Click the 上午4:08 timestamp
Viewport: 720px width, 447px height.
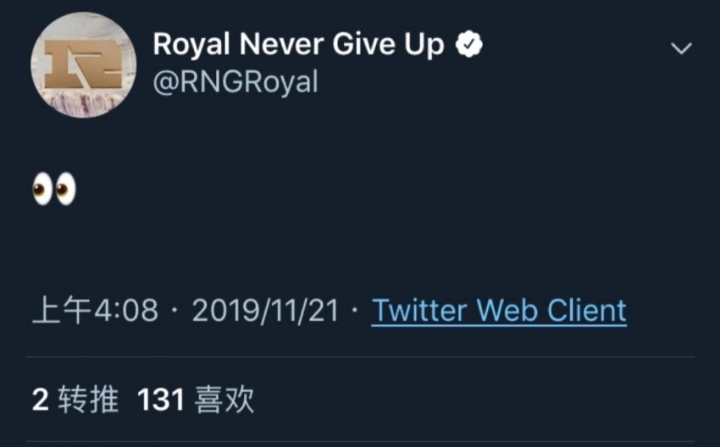coord(95,310)
